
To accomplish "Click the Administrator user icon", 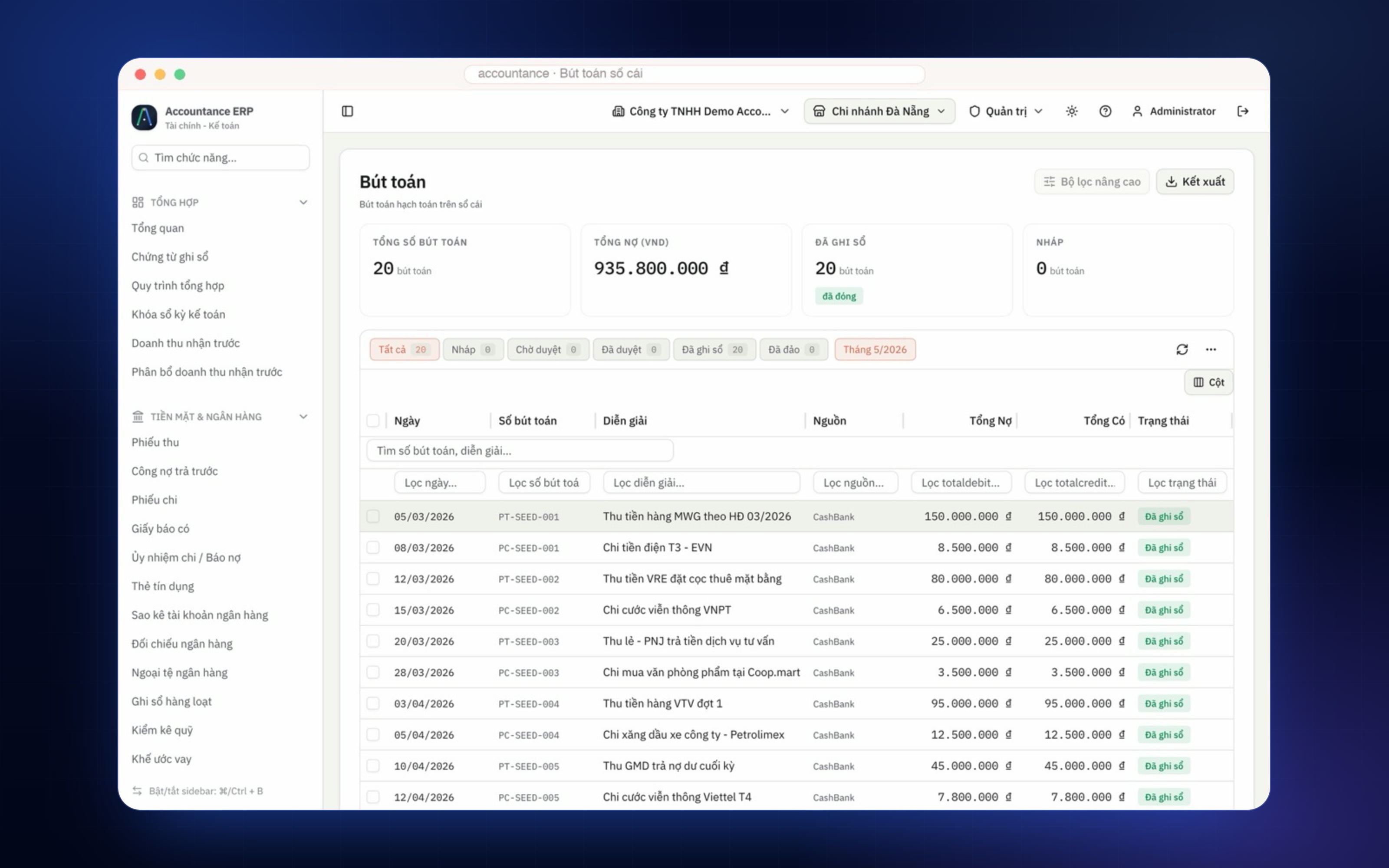I will (1137, 111).
